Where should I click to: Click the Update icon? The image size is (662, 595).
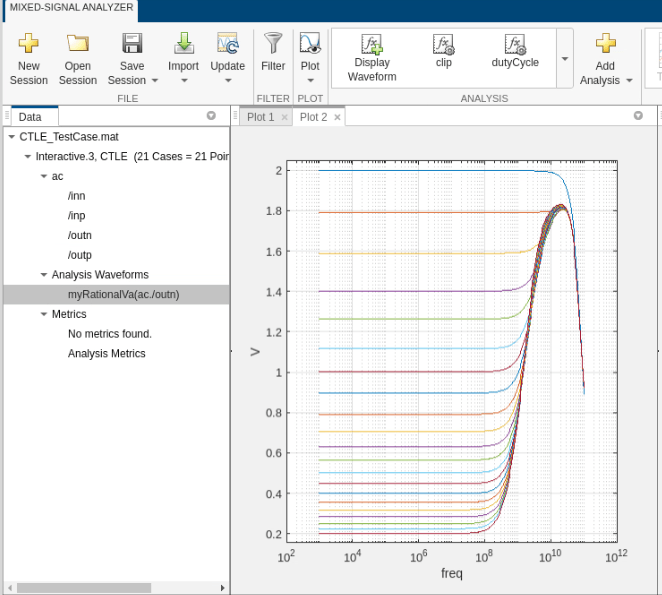pos(227,43)
